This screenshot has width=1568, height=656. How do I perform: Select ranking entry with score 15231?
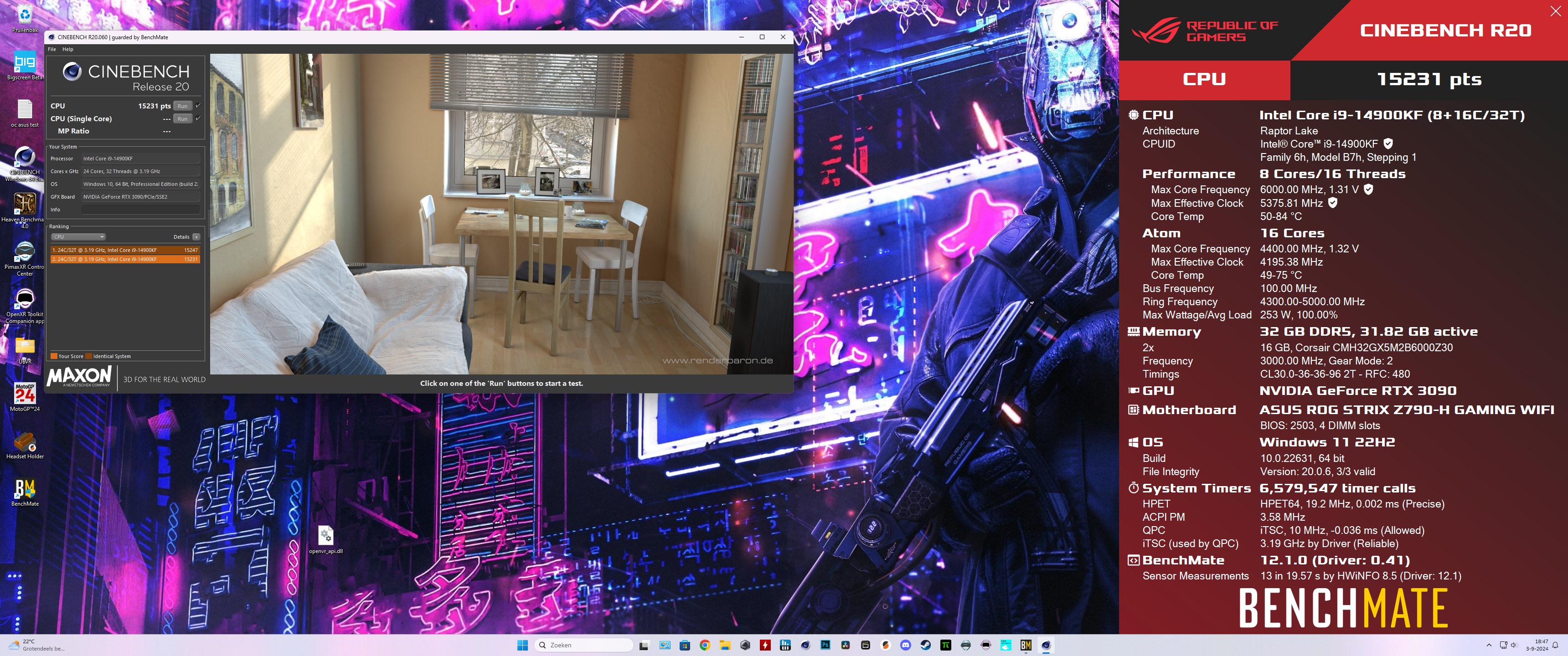[x=125, y=259]
